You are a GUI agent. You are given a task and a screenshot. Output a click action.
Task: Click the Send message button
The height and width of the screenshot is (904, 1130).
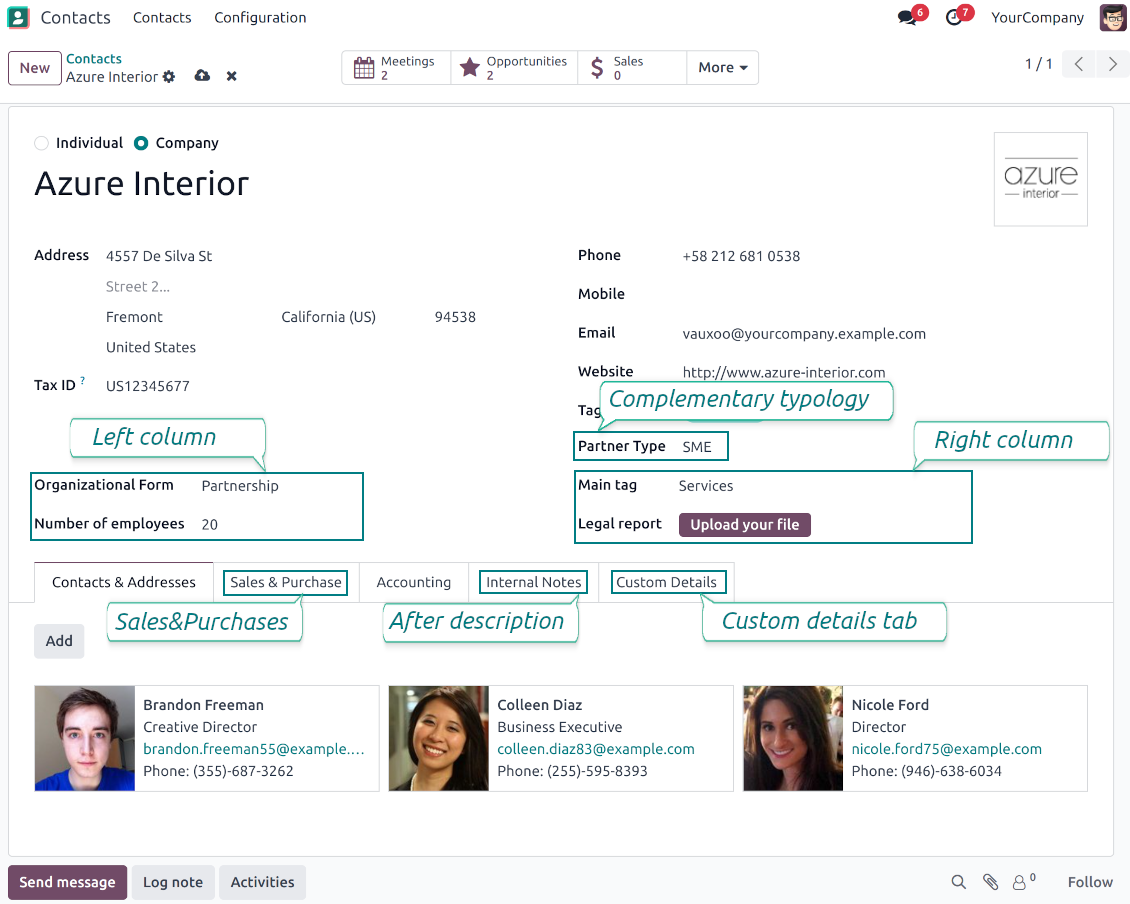[68, 882]
